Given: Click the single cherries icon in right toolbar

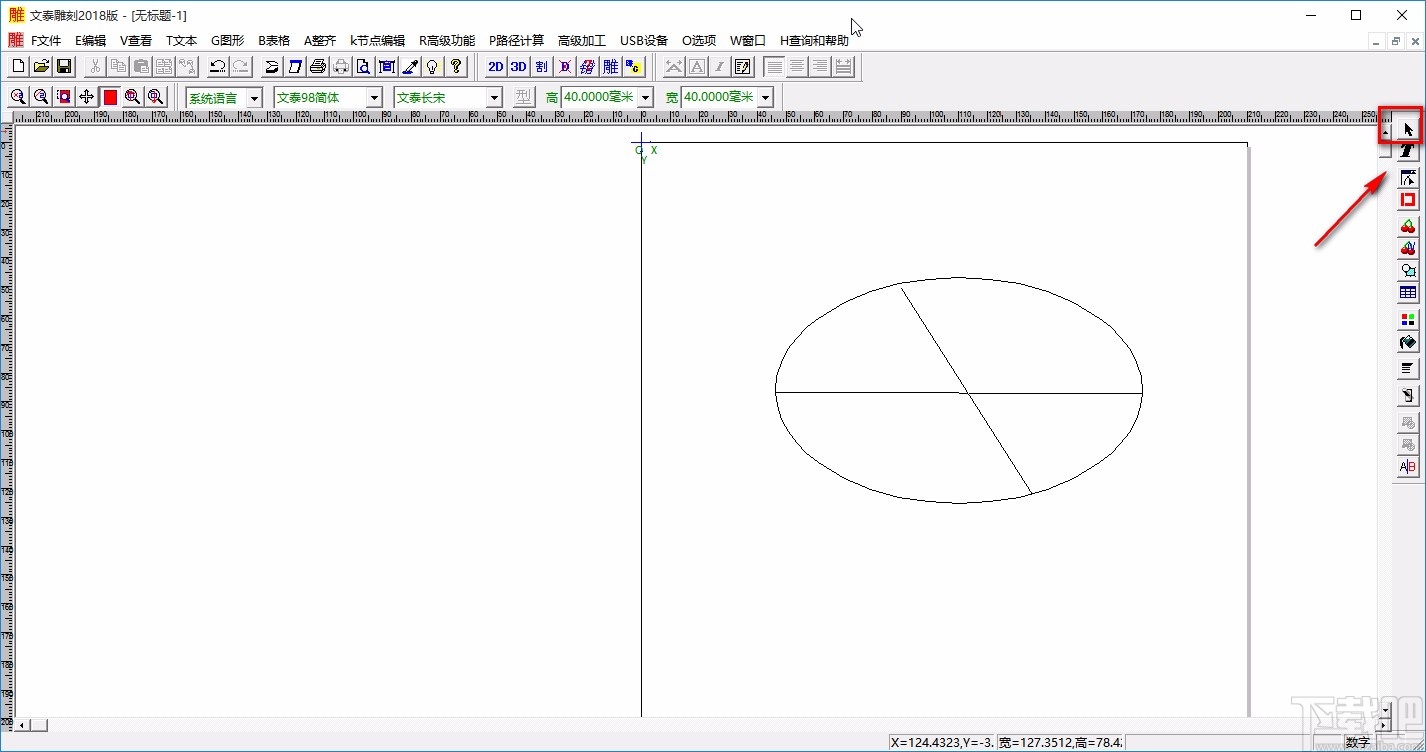Looking at the screenshot, I should [x=1408, y=227].
